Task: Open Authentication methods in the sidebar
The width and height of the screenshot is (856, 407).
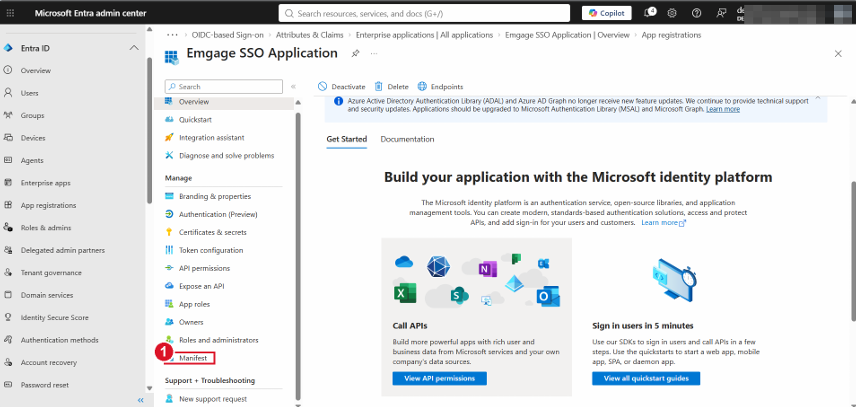Action: coord(60,340)
